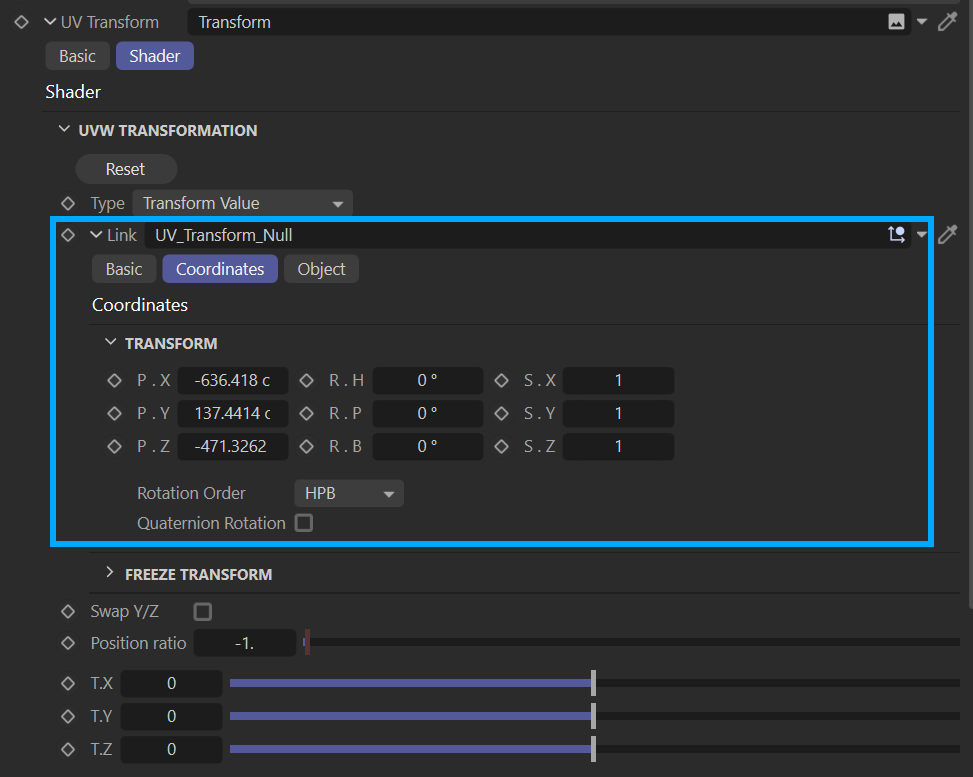The height and width of the screenshot is (777, 973).
Task: Click keyframe diamond beside Swap Y/Z
Action: coord(68,612)
